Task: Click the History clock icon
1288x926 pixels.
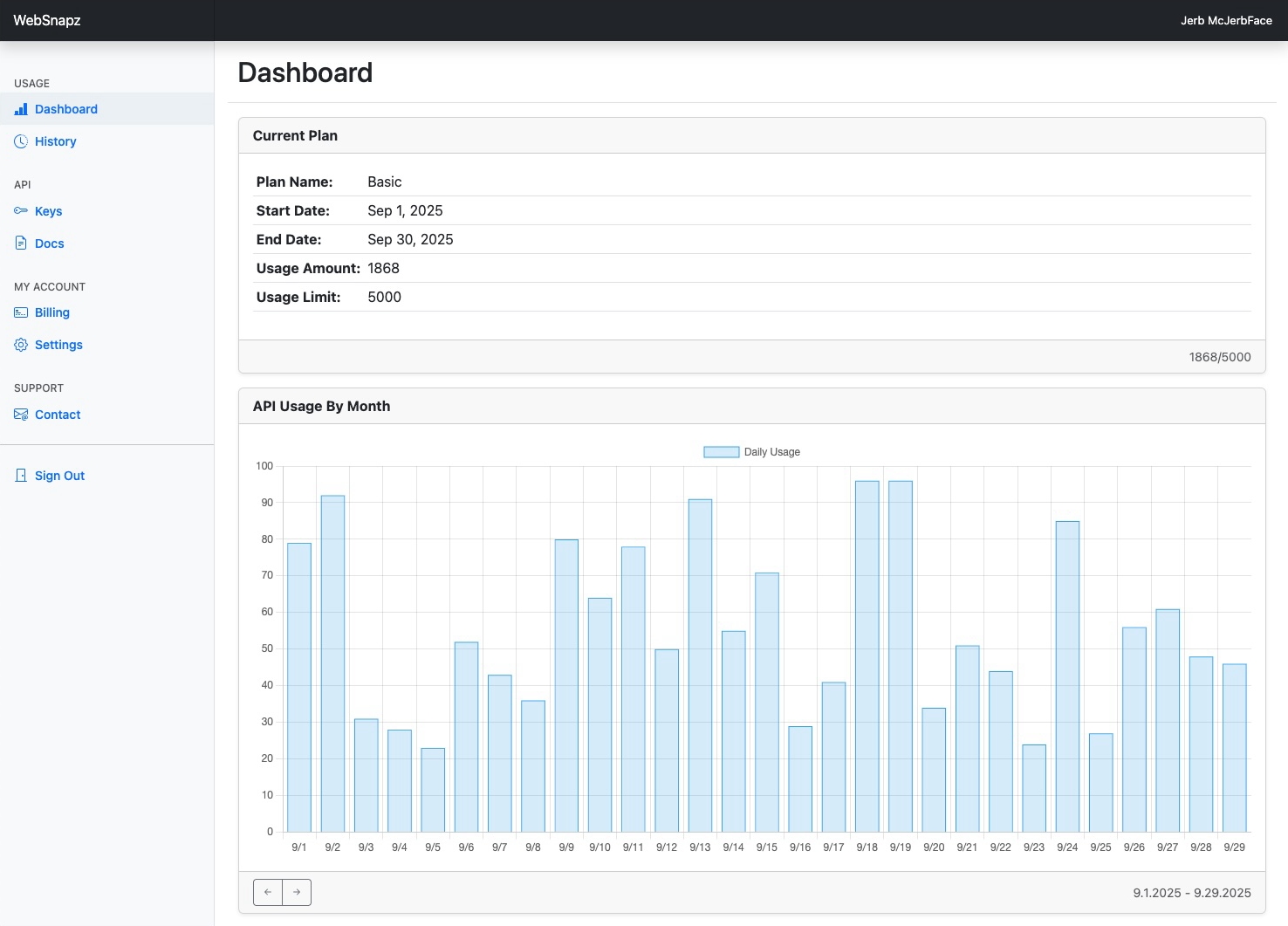Action: tap(21, 141)
